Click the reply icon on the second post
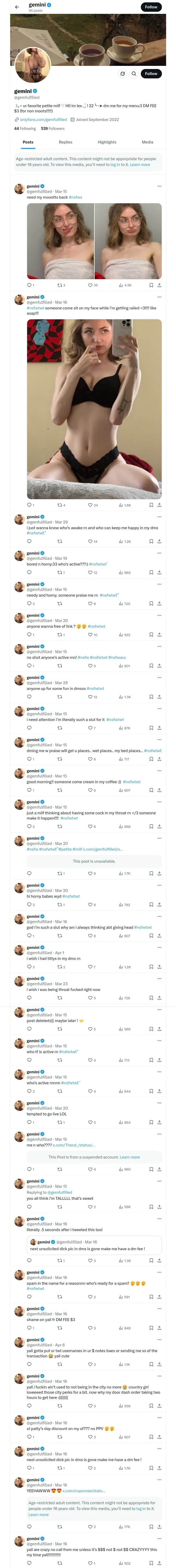 (x=29, y=505)
